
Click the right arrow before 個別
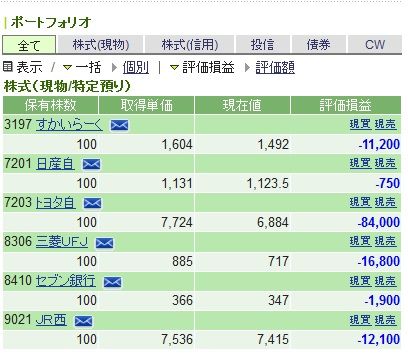coord(115,68)
